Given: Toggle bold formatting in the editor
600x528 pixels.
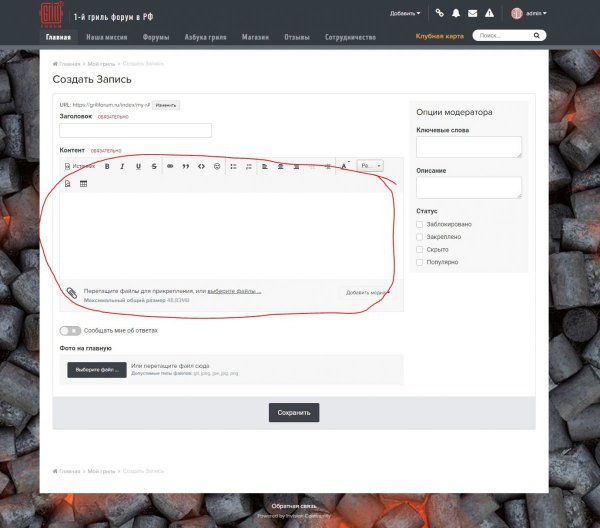Looking at the screenshot, I should [x=107, y=166].
